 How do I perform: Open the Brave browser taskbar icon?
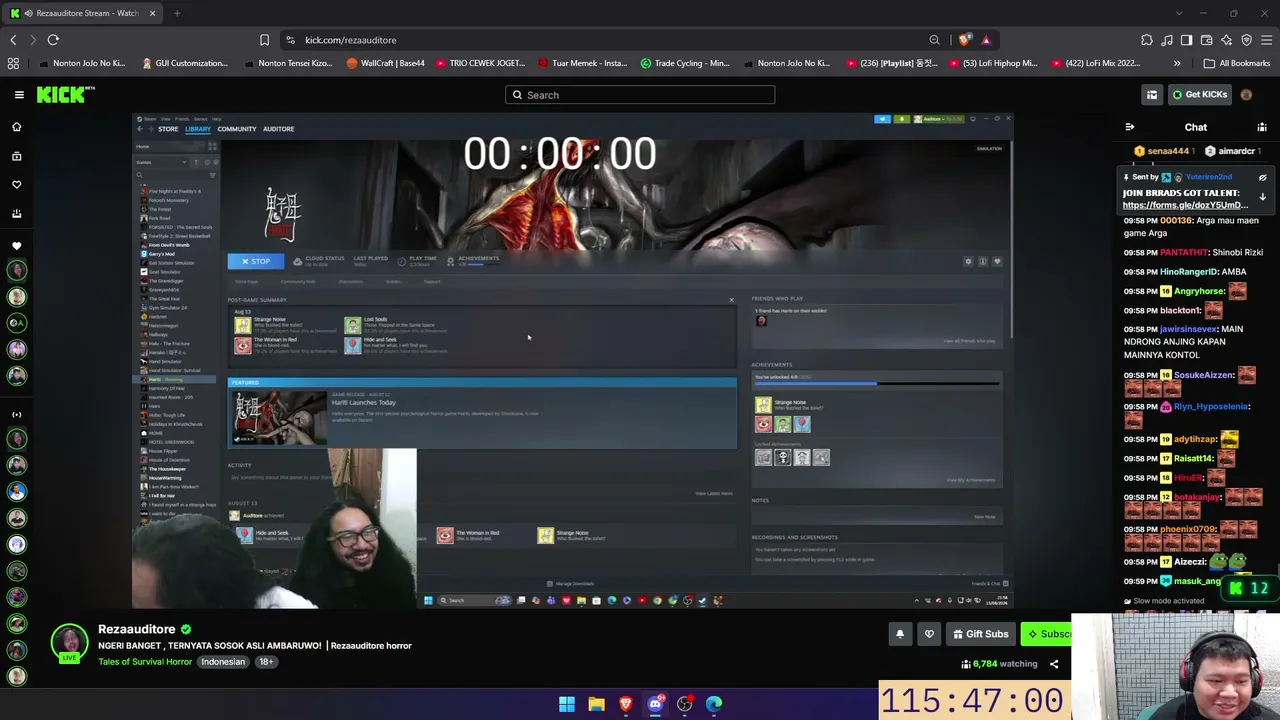(x=626, y=704)
